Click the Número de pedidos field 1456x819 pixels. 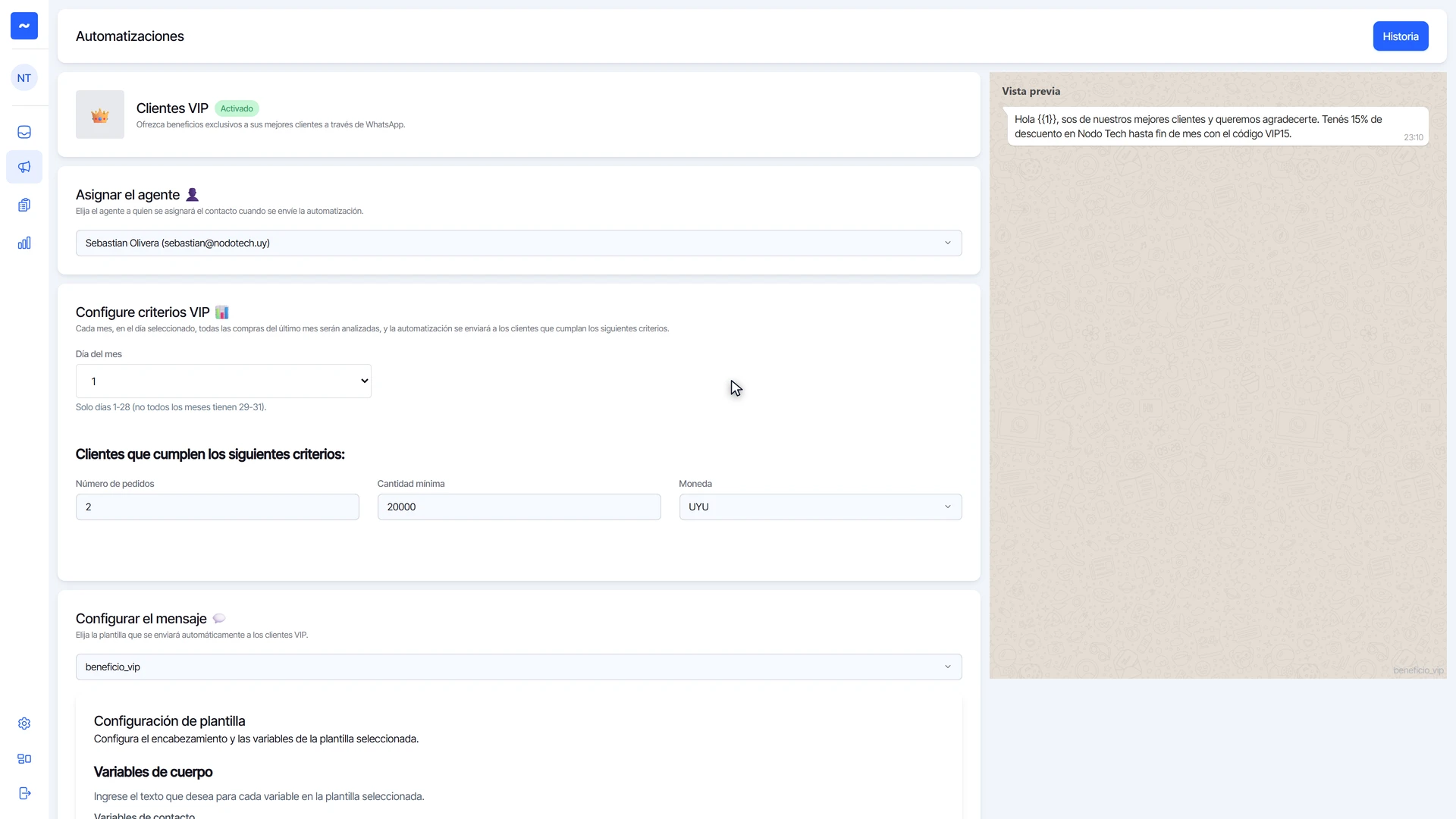pyautogui.click(x=218, y=507)
